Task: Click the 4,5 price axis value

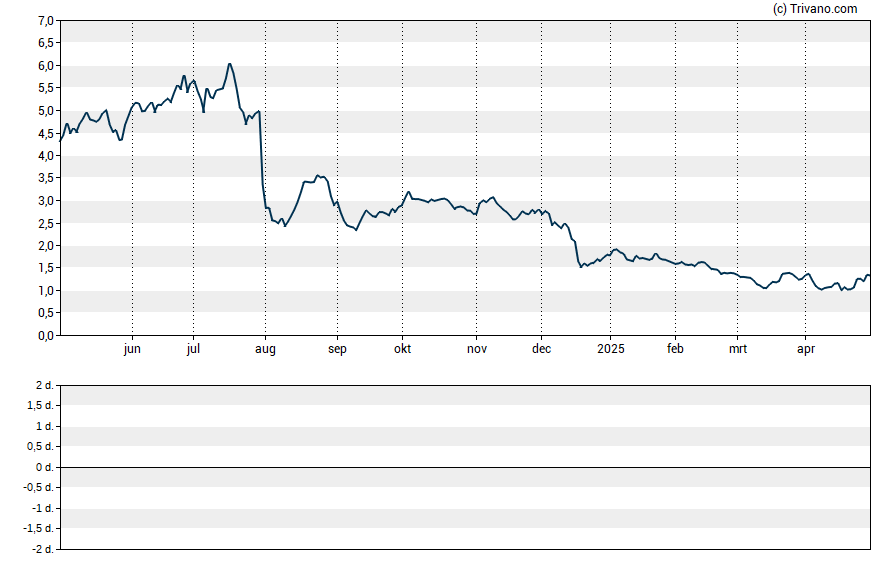Action: [46, 134]
